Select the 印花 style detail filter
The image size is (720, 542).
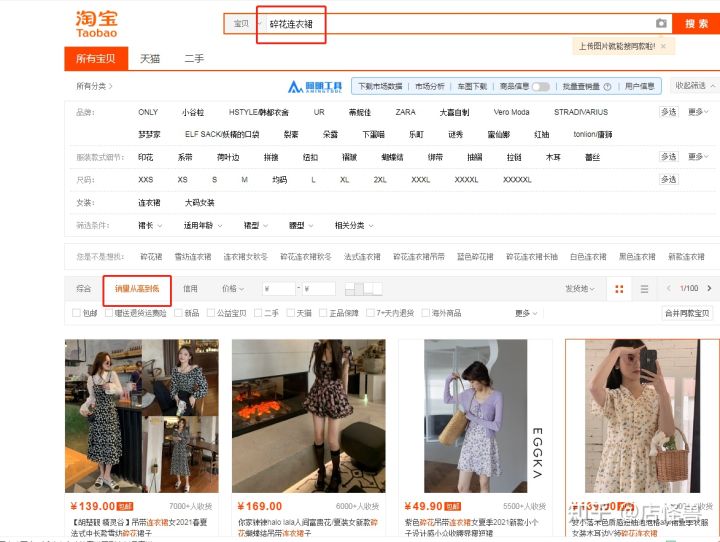click(x=146, y=157)
